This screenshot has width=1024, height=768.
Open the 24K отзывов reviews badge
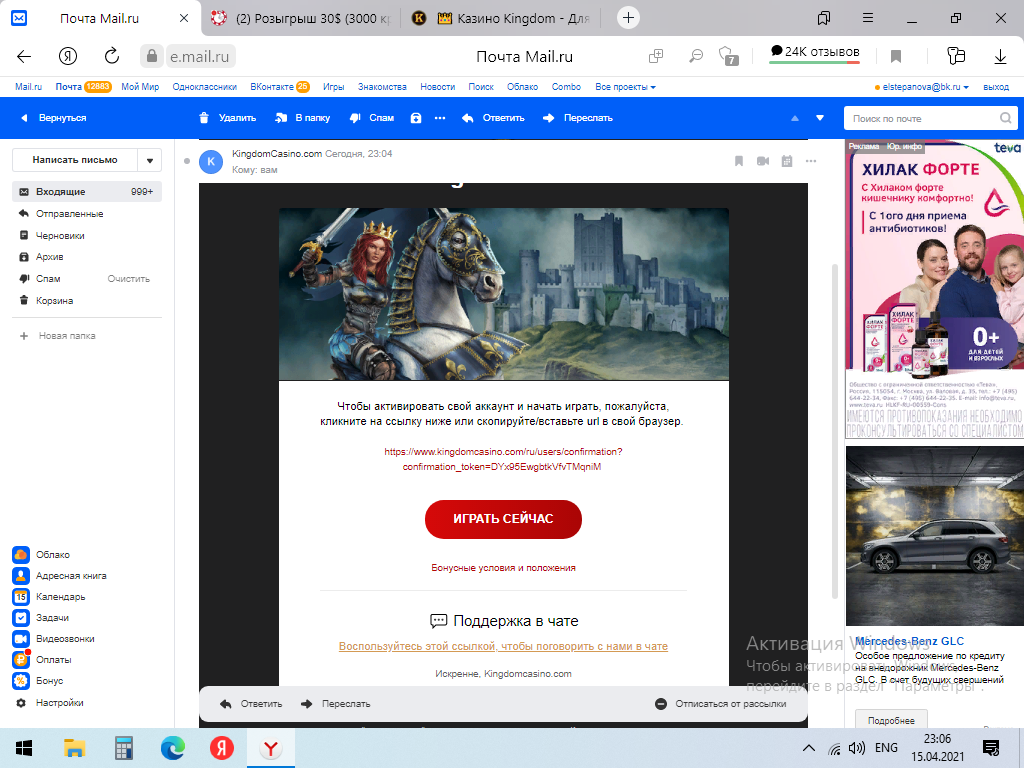[814, 52]
